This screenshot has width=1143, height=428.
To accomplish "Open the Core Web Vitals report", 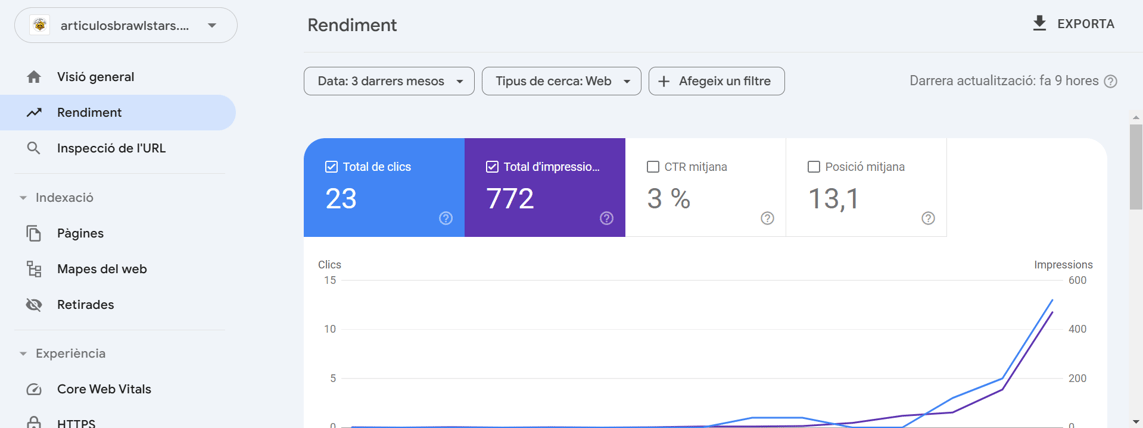I will [104, 389].
